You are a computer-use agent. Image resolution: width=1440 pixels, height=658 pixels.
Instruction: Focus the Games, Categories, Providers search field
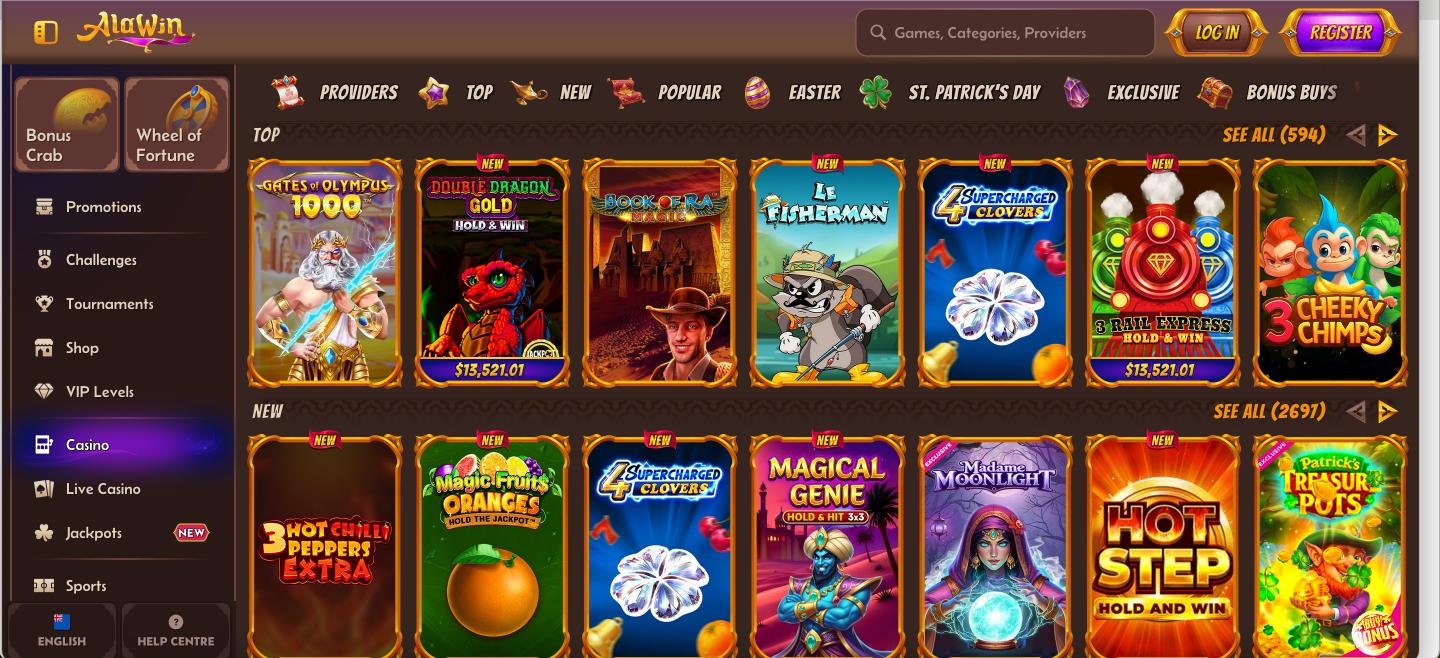pos(1005,33)
